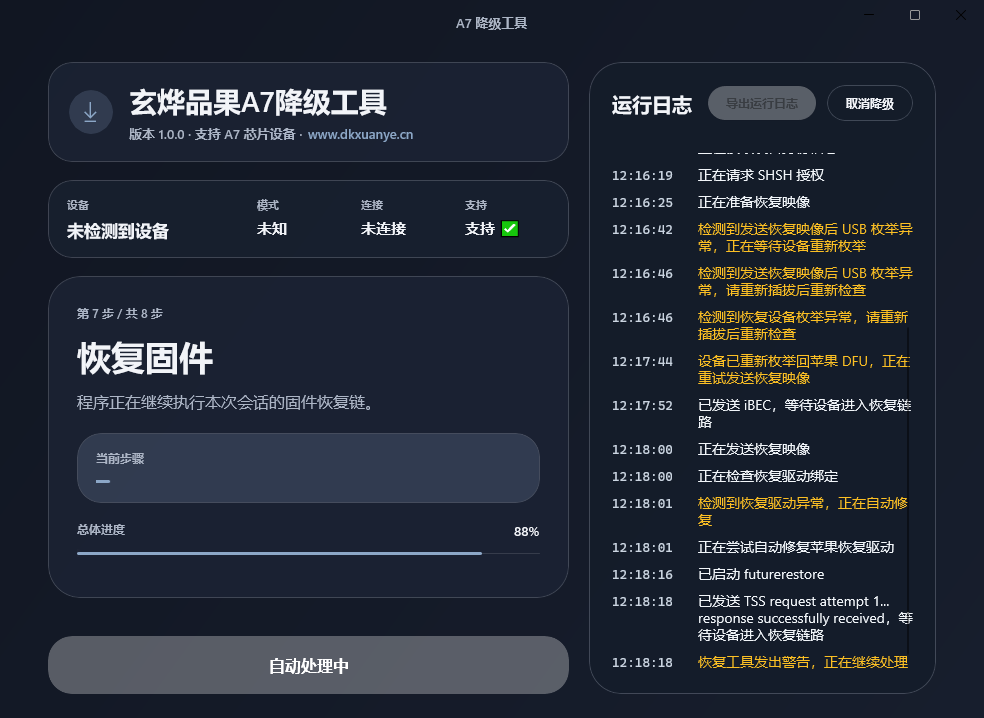Click the 未连接 connection status text
Image resolution: width=984 pixels, height=718 pixels.
pos(383,229)
